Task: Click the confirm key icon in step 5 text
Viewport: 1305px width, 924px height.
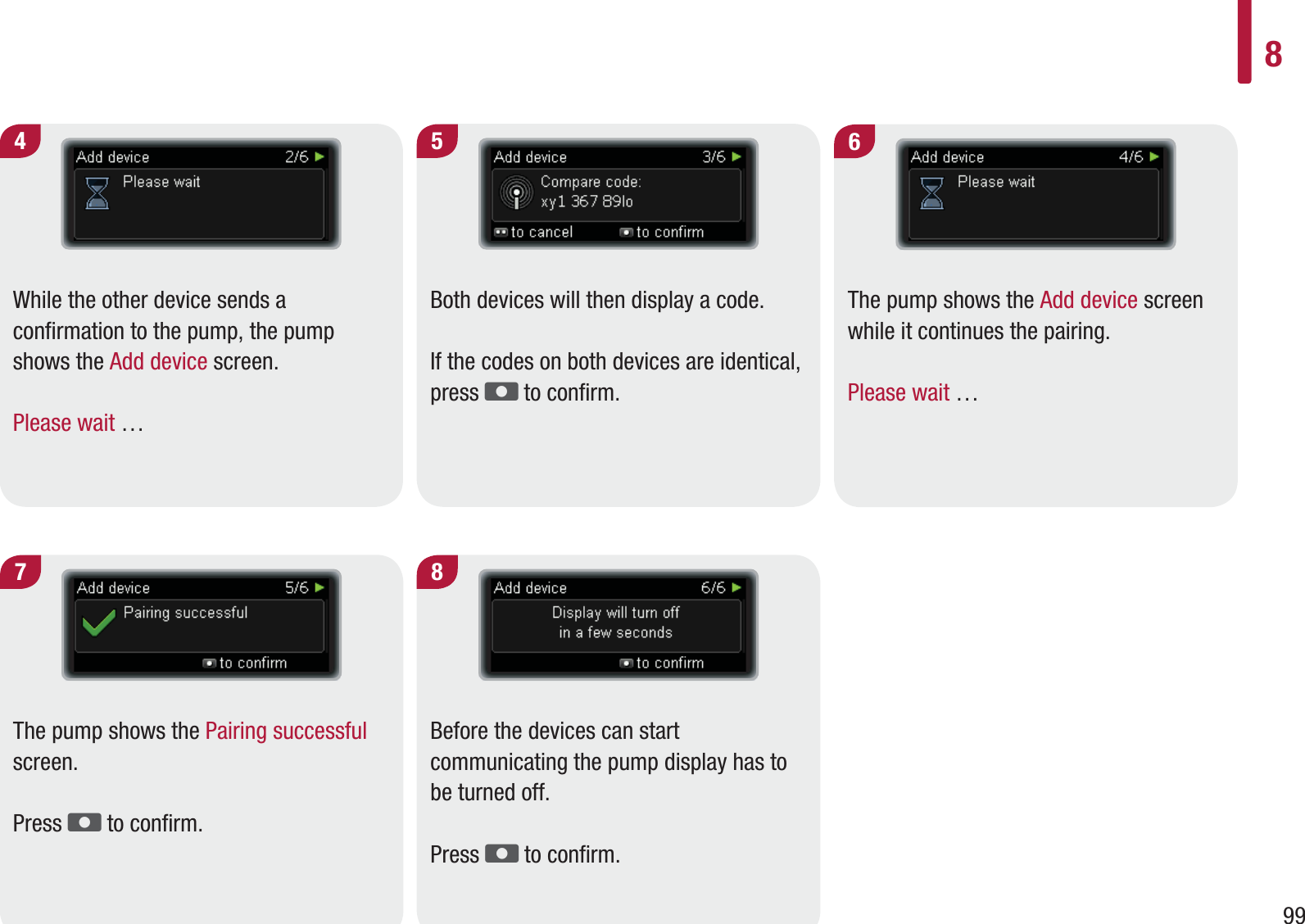Action: point(501,392)
